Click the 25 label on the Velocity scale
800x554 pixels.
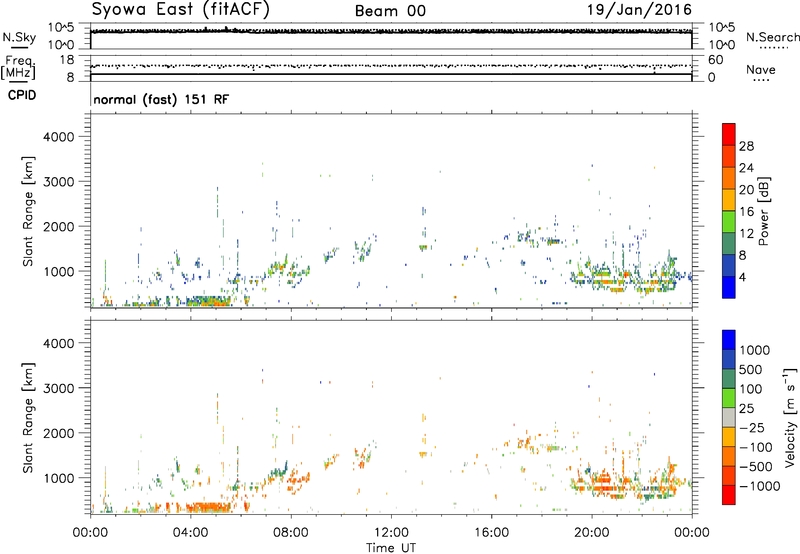(746, 409)
